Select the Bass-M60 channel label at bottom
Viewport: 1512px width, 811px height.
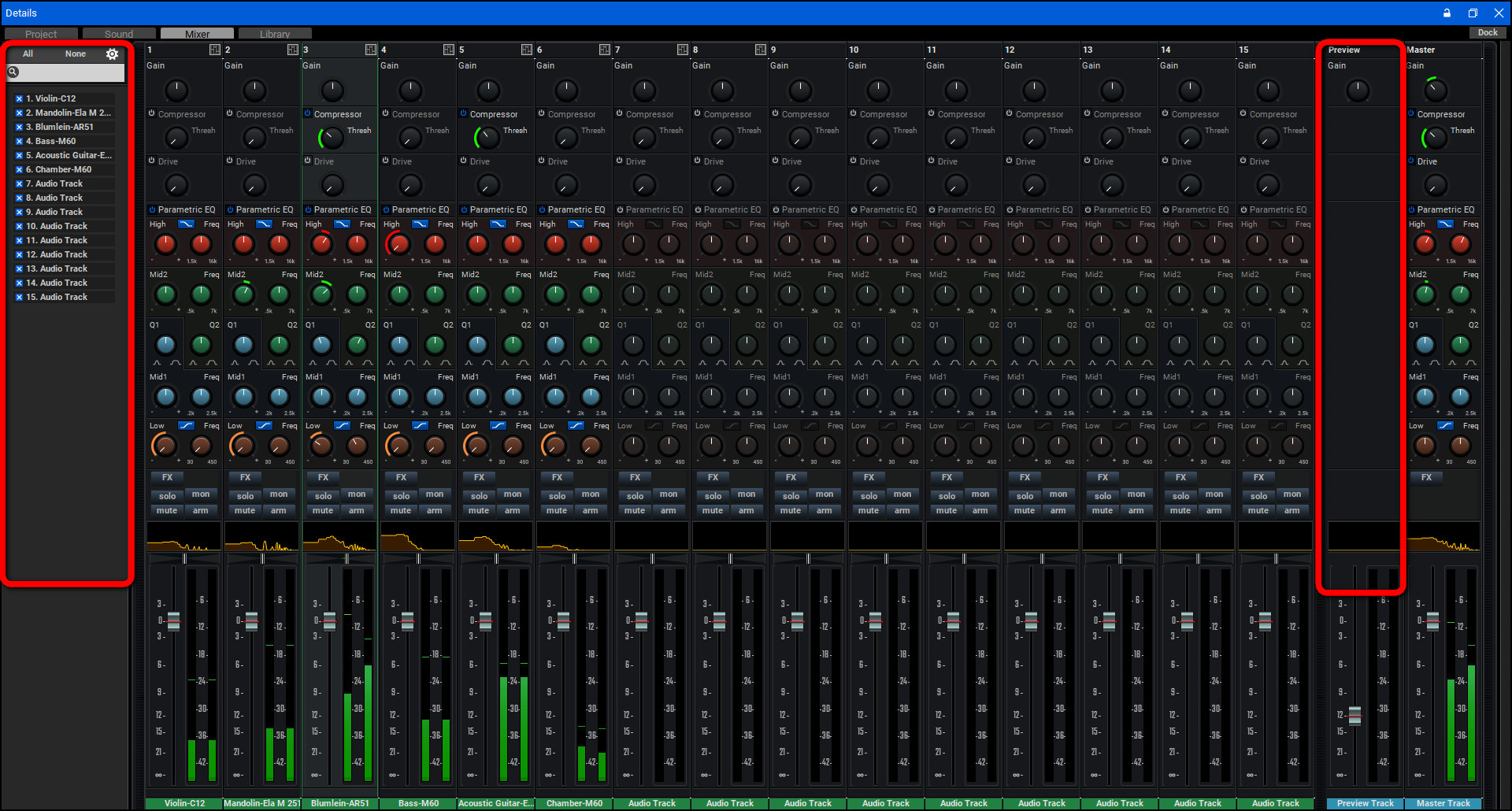point(418,803)
